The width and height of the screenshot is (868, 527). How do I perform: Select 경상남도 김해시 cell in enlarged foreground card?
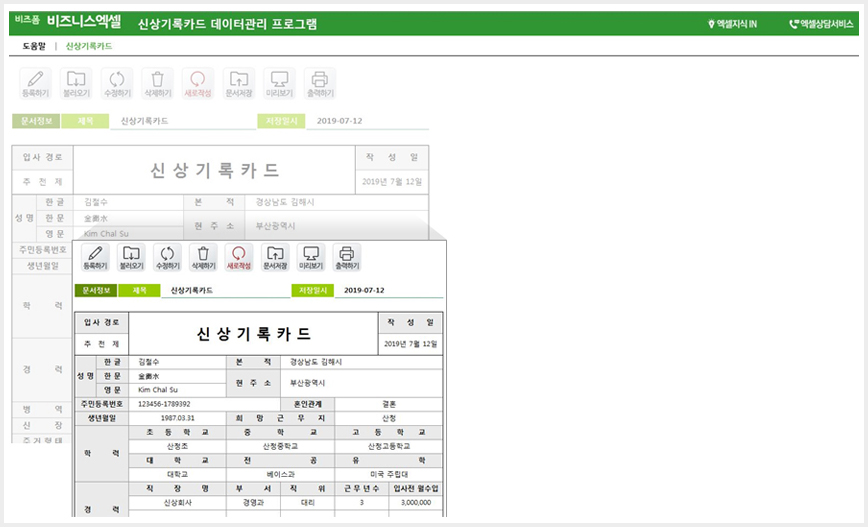pos(363,362)
